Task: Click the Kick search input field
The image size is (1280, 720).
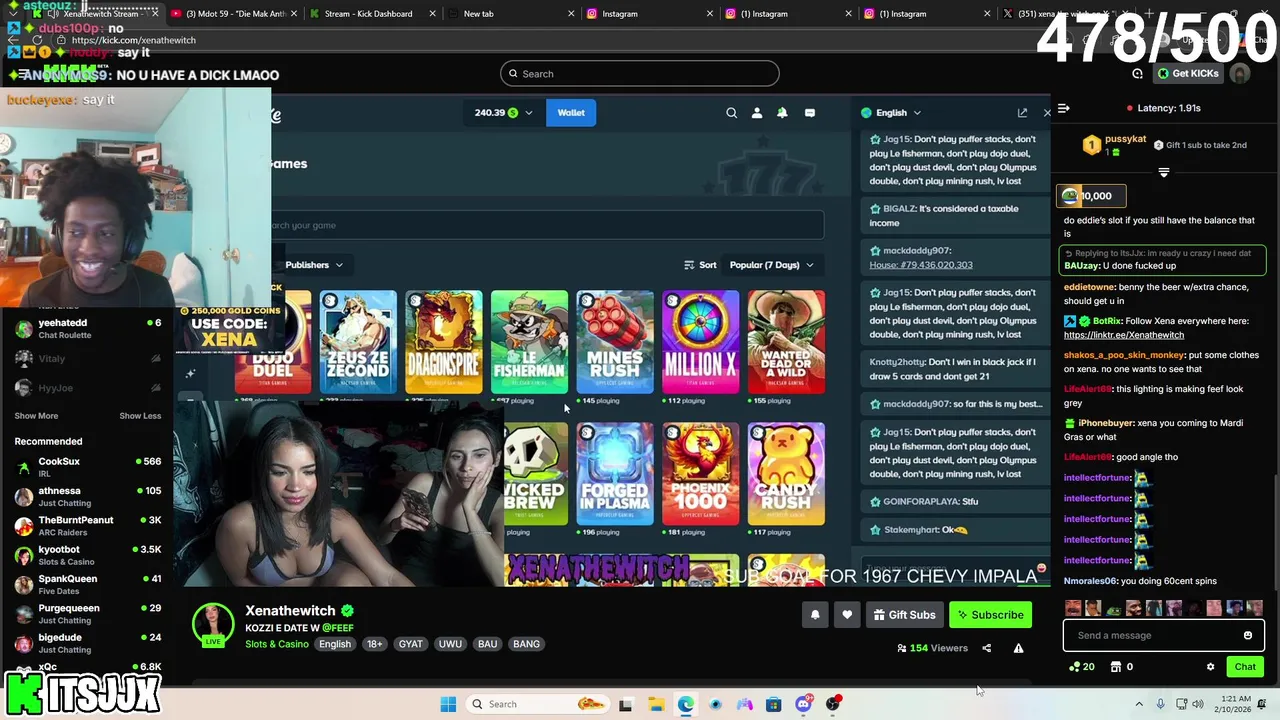Action: pyautogui.click(x=640, y=73)
